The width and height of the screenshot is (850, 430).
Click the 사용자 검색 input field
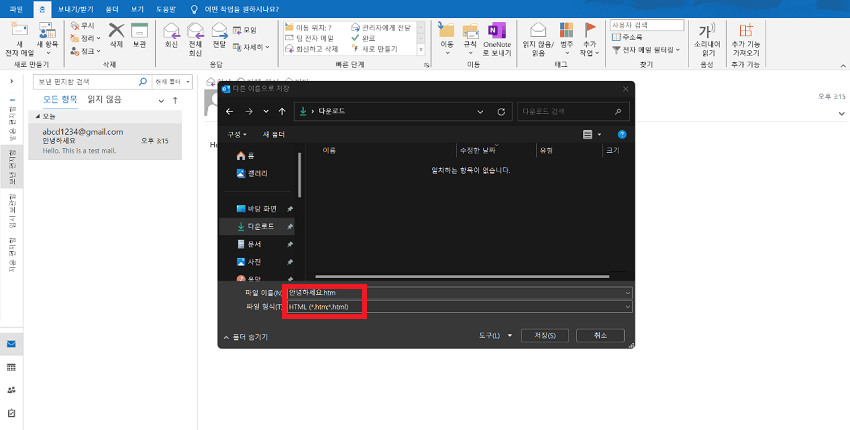(647, 25)
